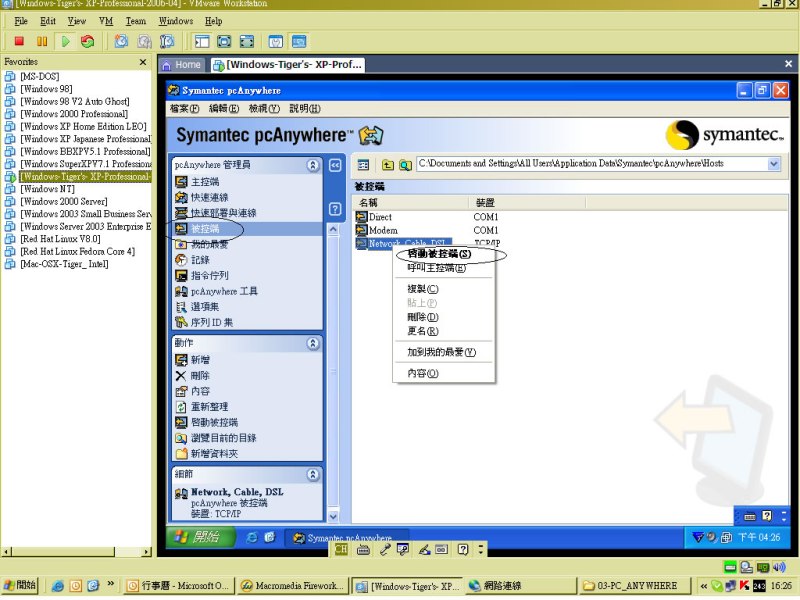Click the Reset virtual machine icon
This screenshot has height=600, width=800.
[x=88, y=41]
